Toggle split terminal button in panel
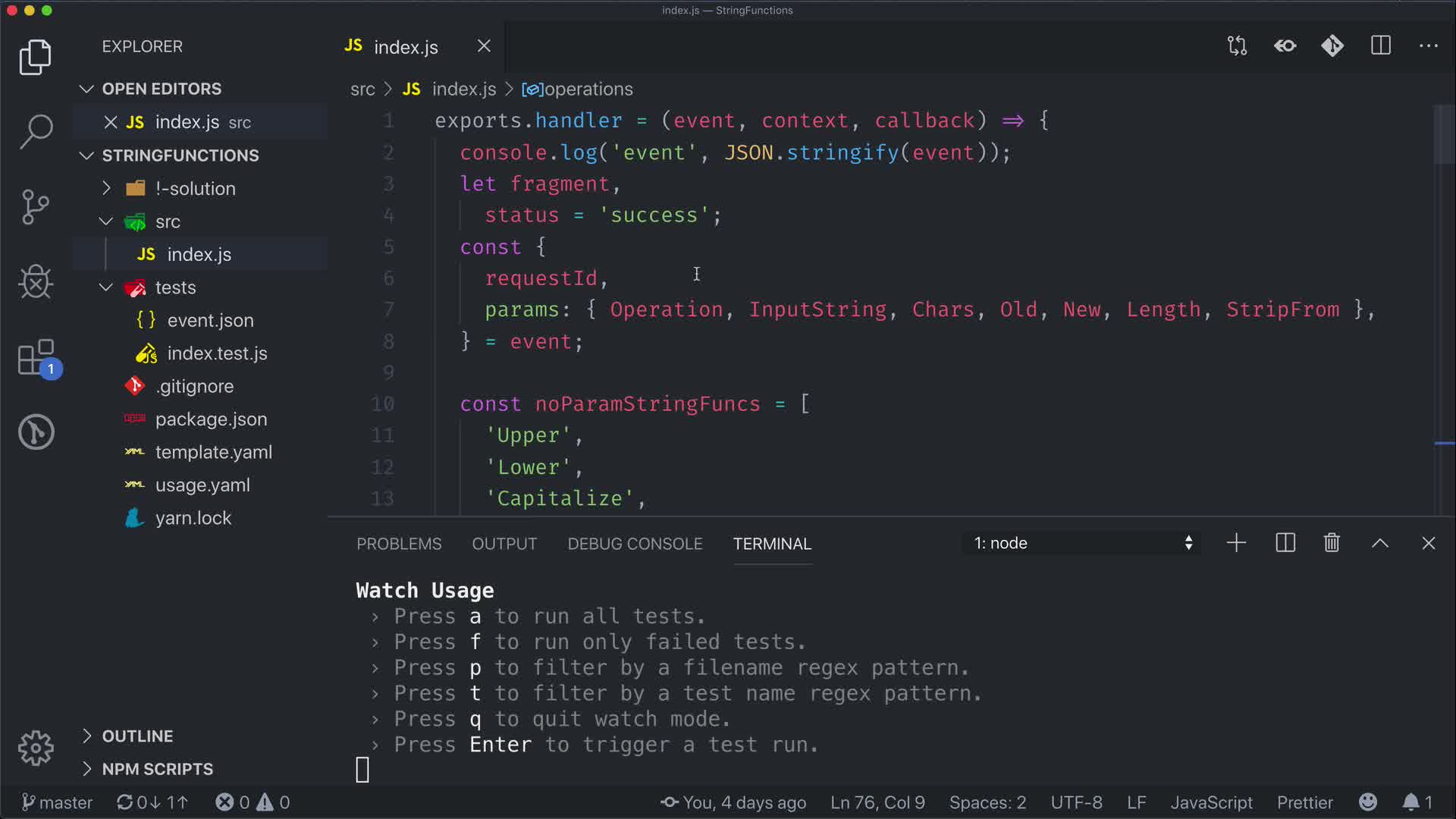The height and width of the screenshot is (819, 1456). tap(1285, 543)
